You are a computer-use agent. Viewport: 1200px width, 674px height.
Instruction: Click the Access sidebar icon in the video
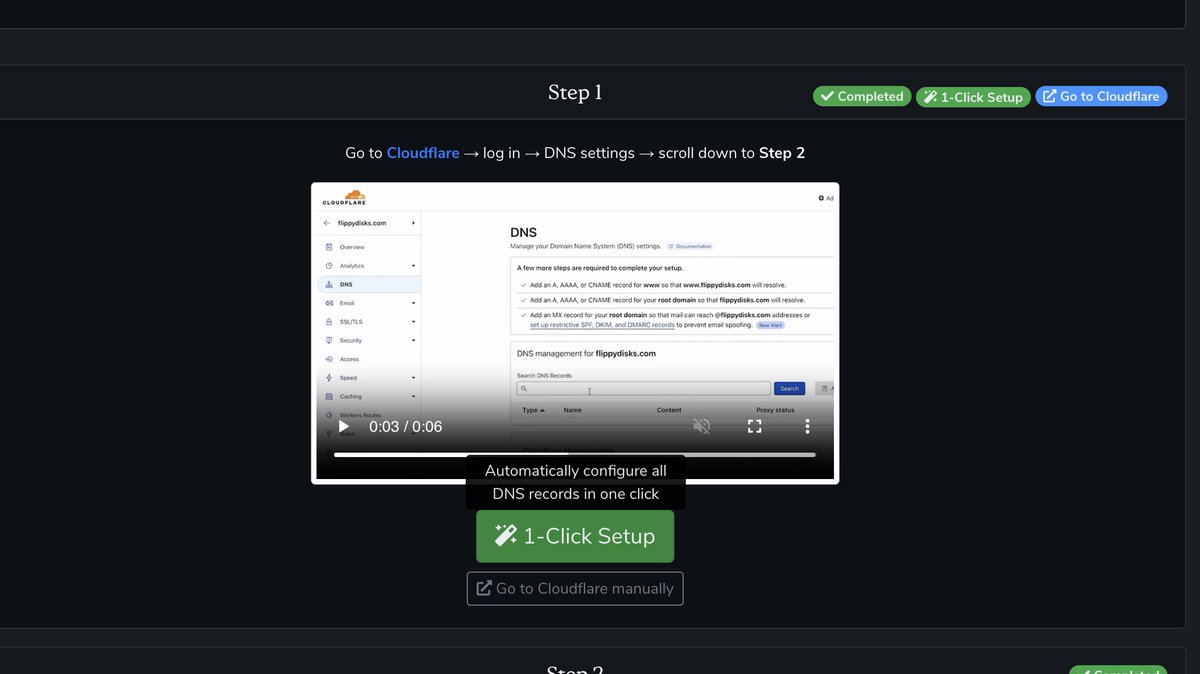point(329,359)
